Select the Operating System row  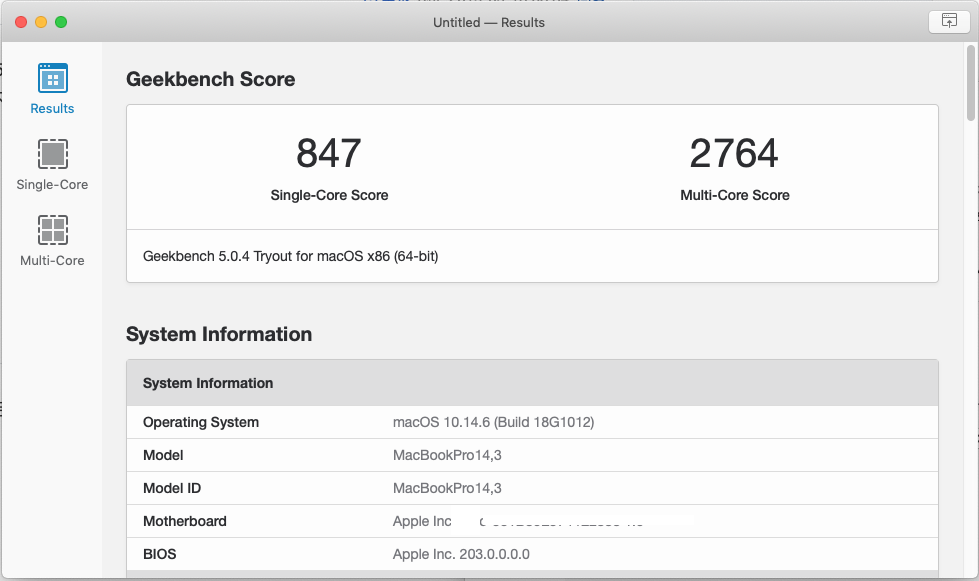(x=201, y=422)
